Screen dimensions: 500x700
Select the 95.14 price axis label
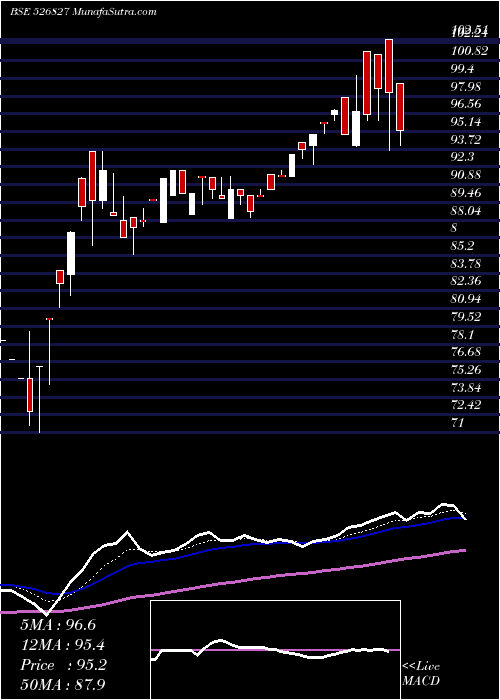(468, 122)
